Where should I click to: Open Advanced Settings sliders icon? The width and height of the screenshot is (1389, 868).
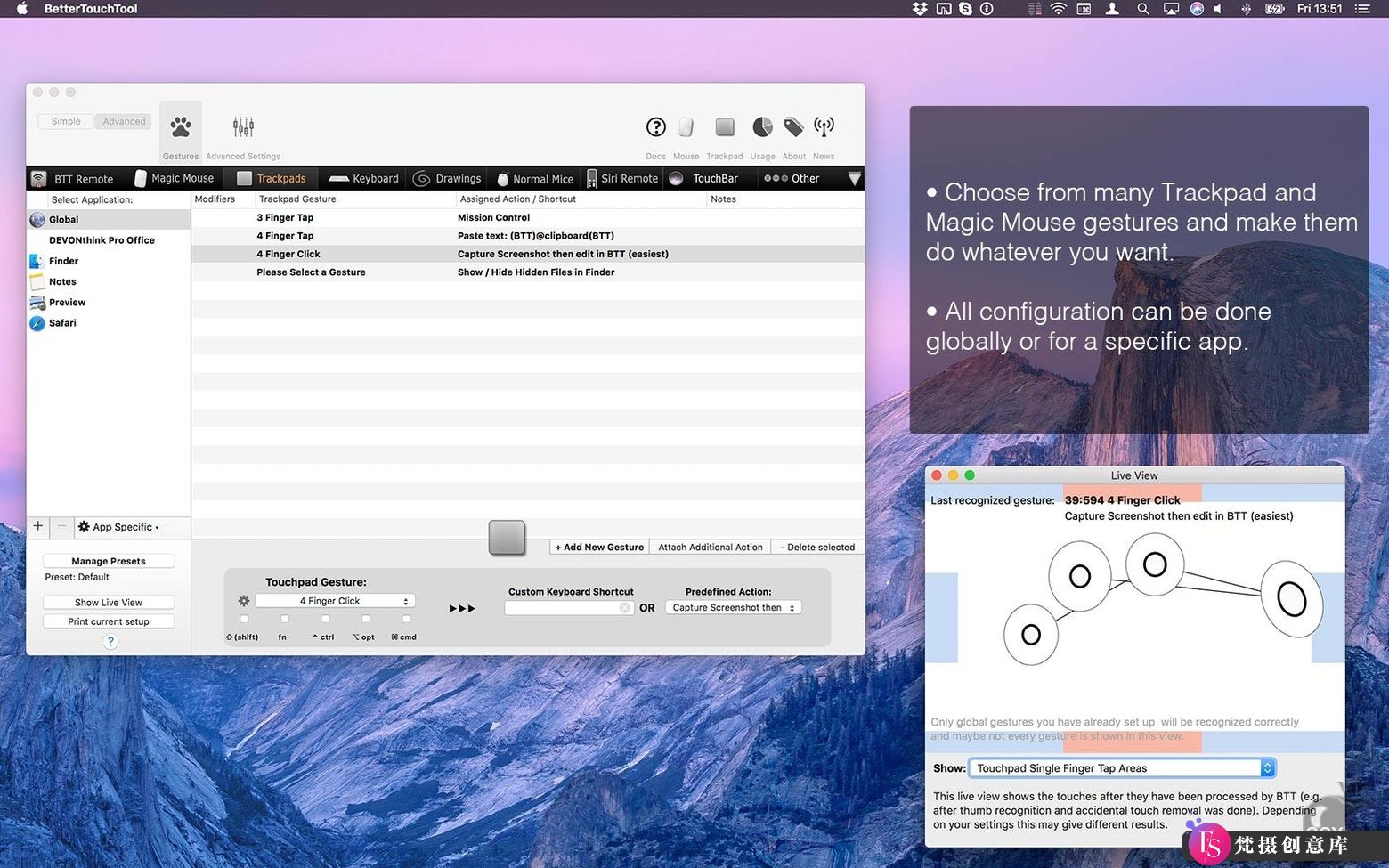tap(243, 127)
